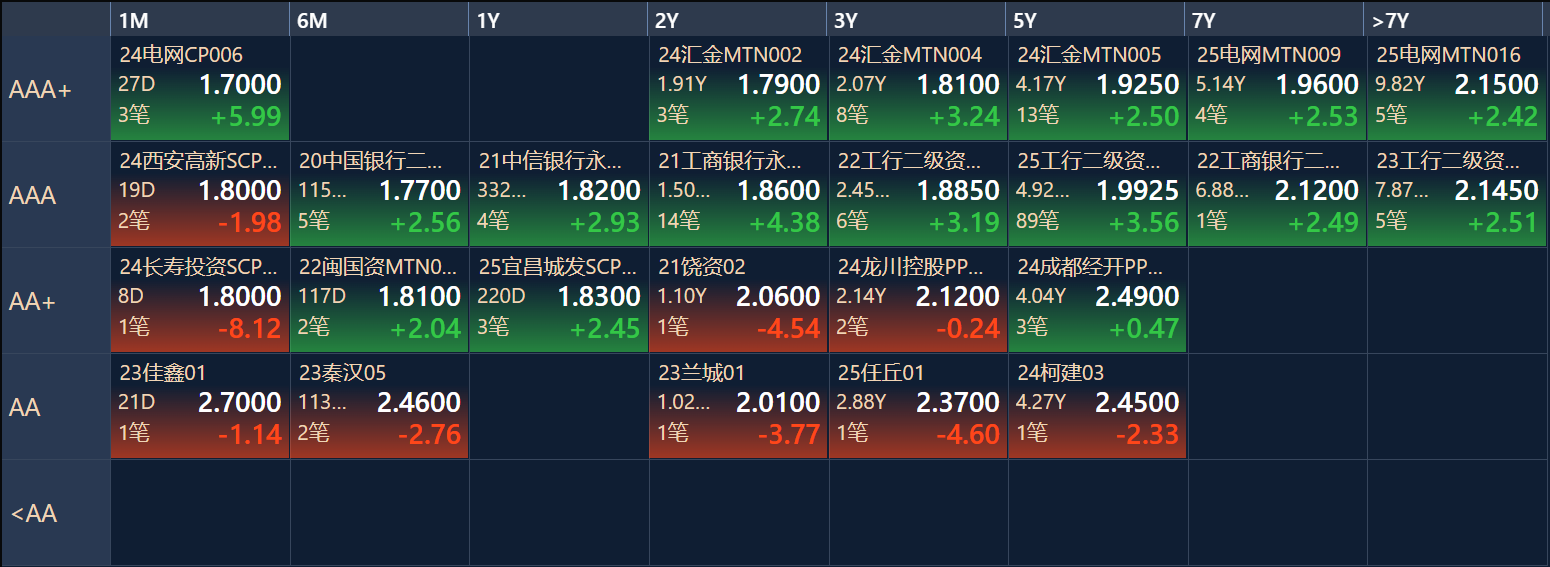The image size is (1550, 567).
Task: Open the 21饶资02 bond cell
Action: [x=738, y=302]
